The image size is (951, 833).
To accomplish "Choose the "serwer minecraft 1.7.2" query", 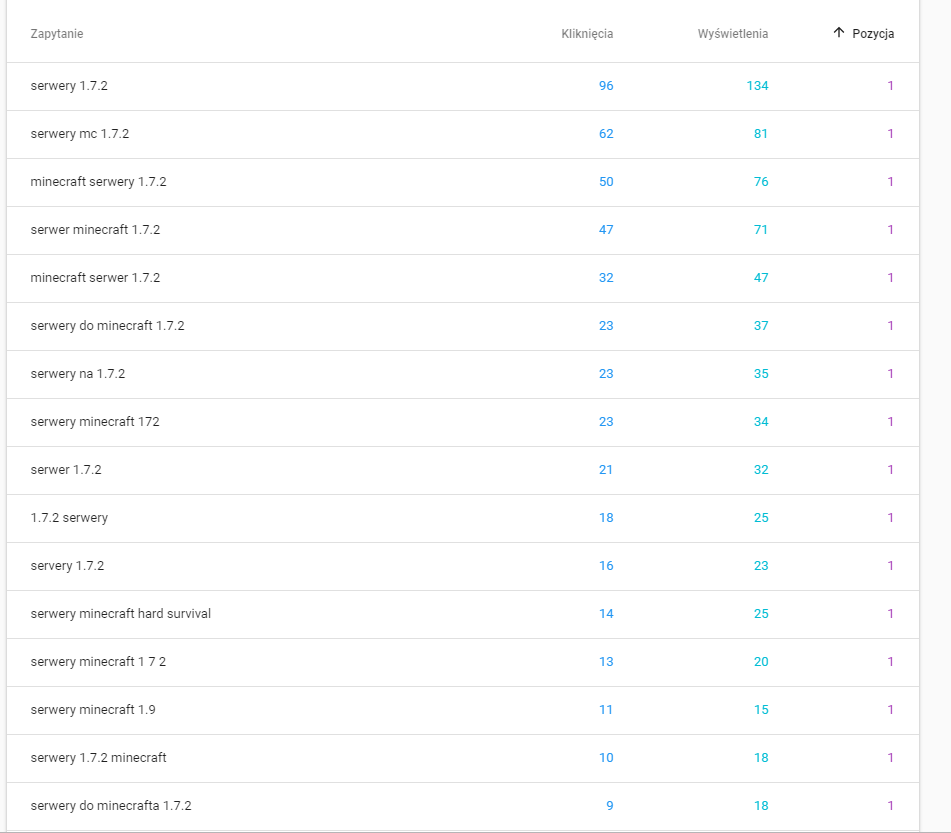I will click(x=95, y=230).
